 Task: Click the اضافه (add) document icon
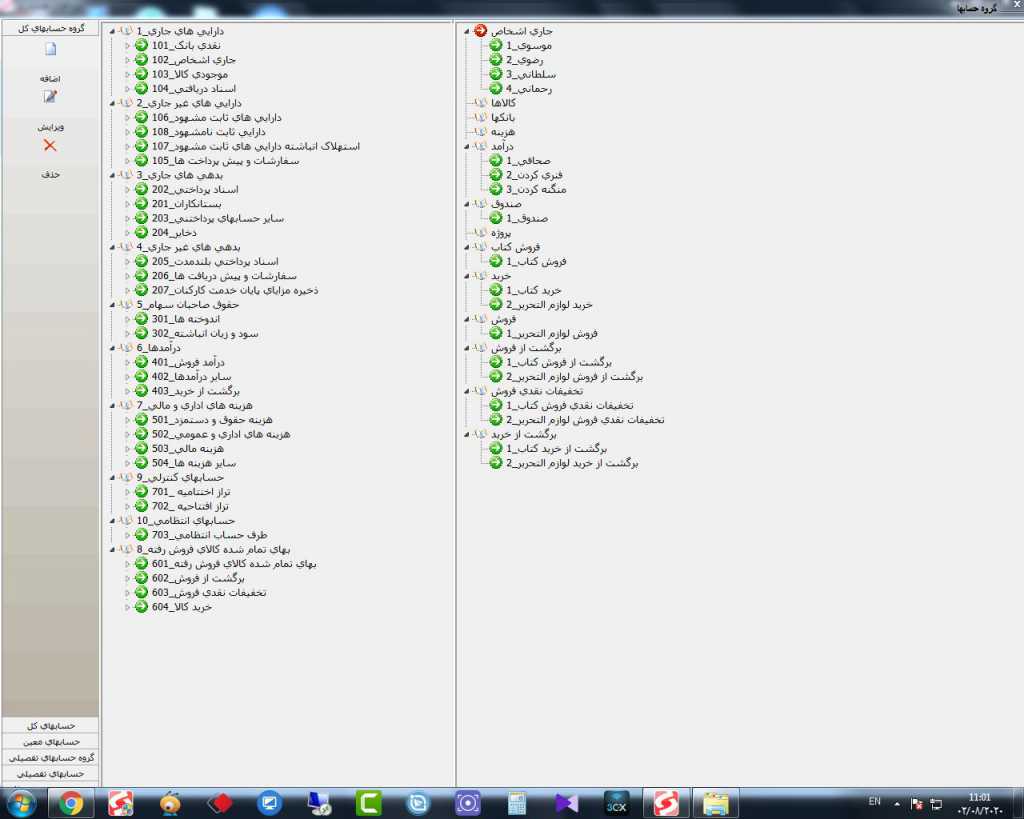[x=51, y=49]
